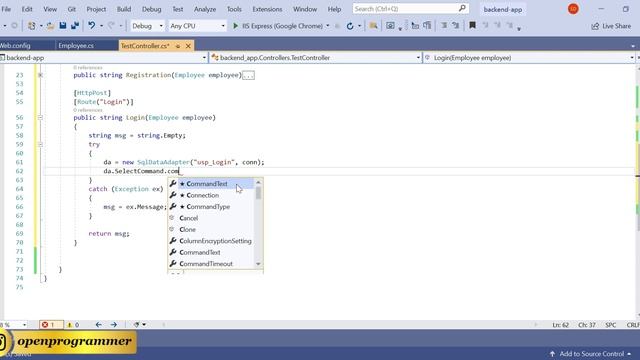Click the browser refresh icon
Screen dimensions: 640x360
(x=350, y=26)
